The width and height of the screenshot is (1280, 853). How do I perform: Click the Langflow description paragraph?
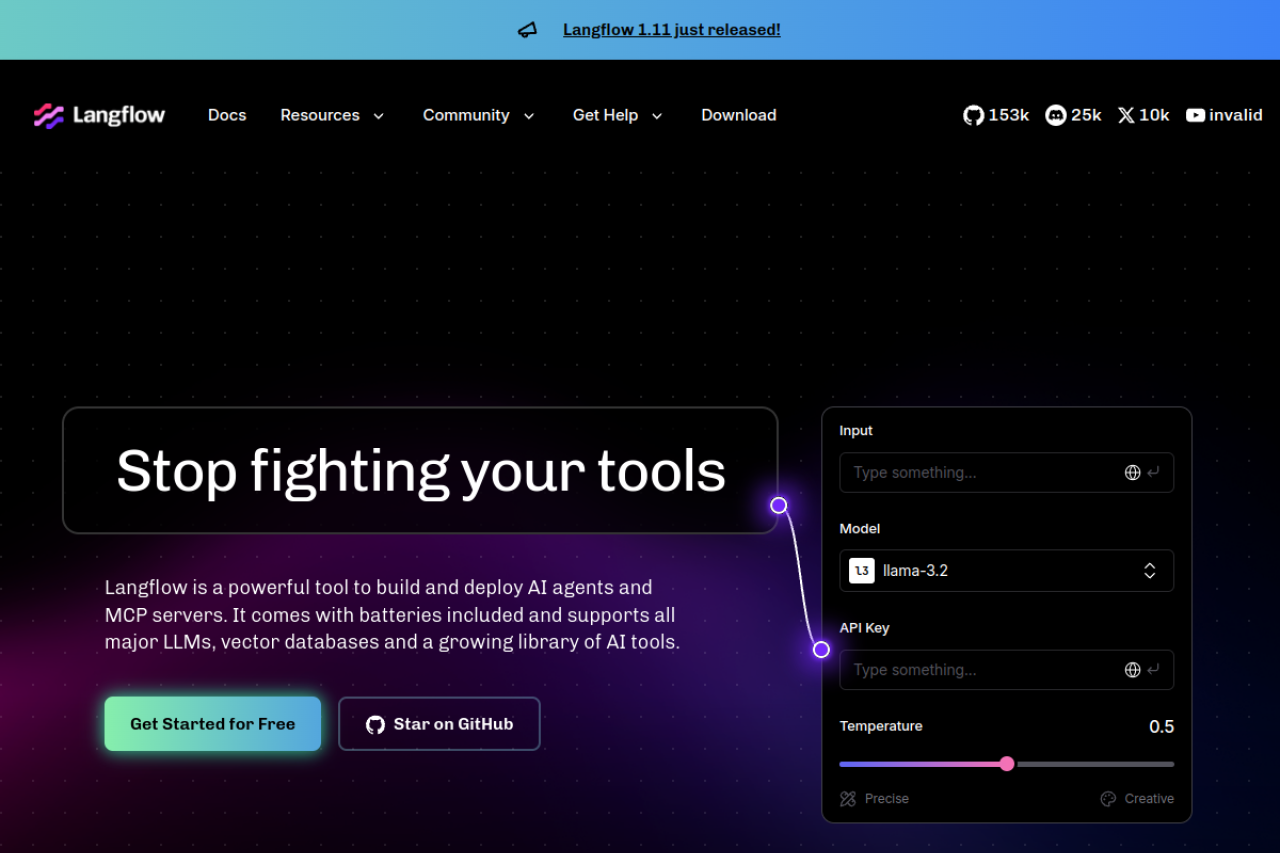[392, 615]
